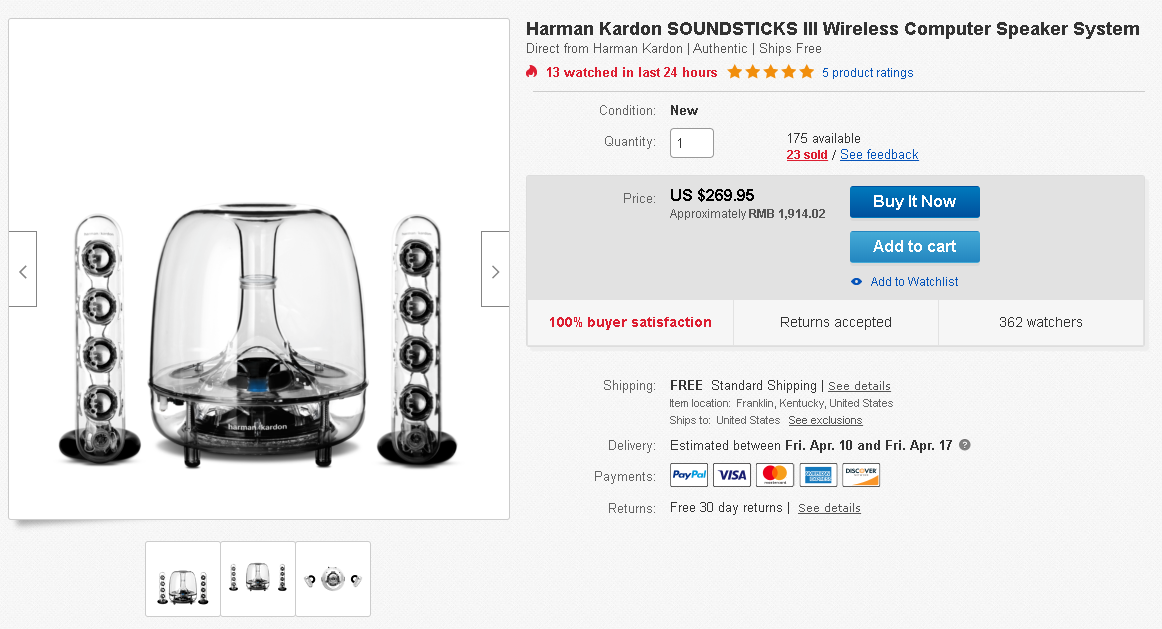Open shipping See exclusions link
Screen dimensions: 1162x629
(x=825, y=421)
